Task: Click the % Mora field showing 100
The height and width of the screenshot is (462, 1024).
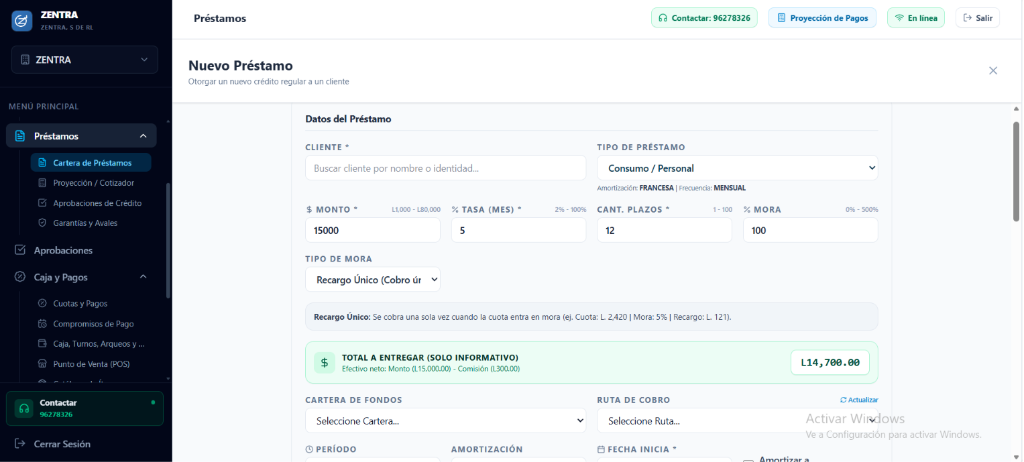Action: pyautogui.click(x=810, y=230)
